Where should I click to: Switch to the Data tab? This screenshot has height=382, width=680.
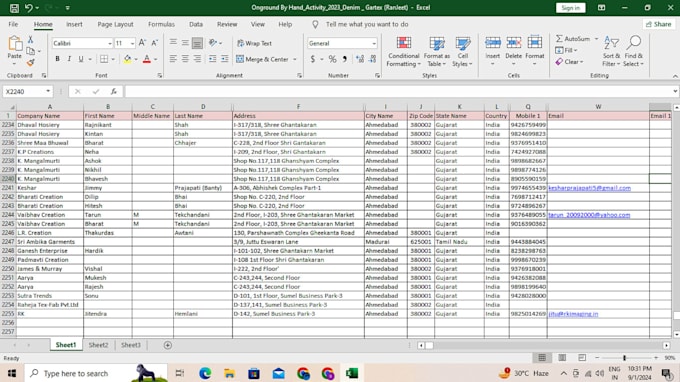coord(196,24)
